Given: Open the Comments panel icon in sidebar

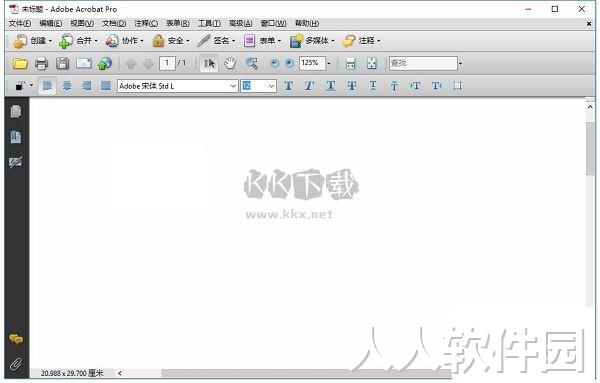Looking at the screenshot, I should [16, 339].
